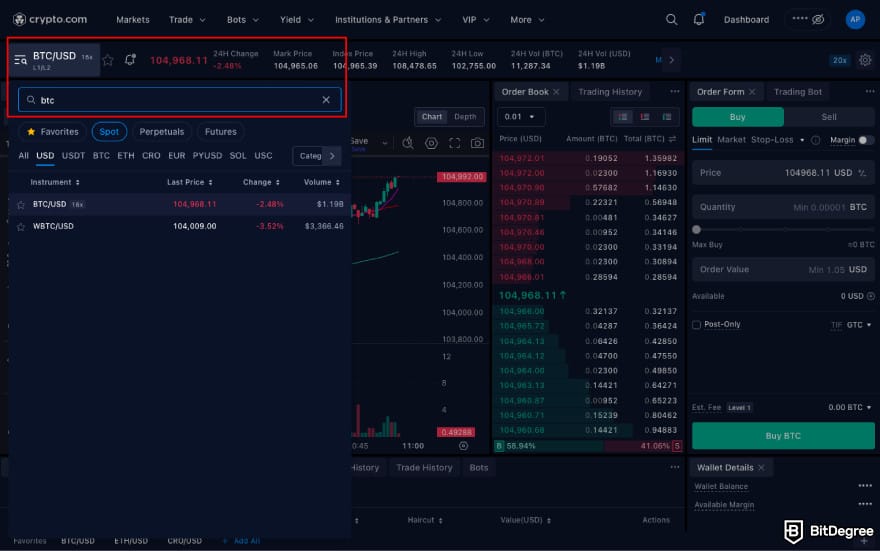Viewport: 880px width, 551px height.
Task: Show the next ticker stats with arrow
Action: (672, 59)
